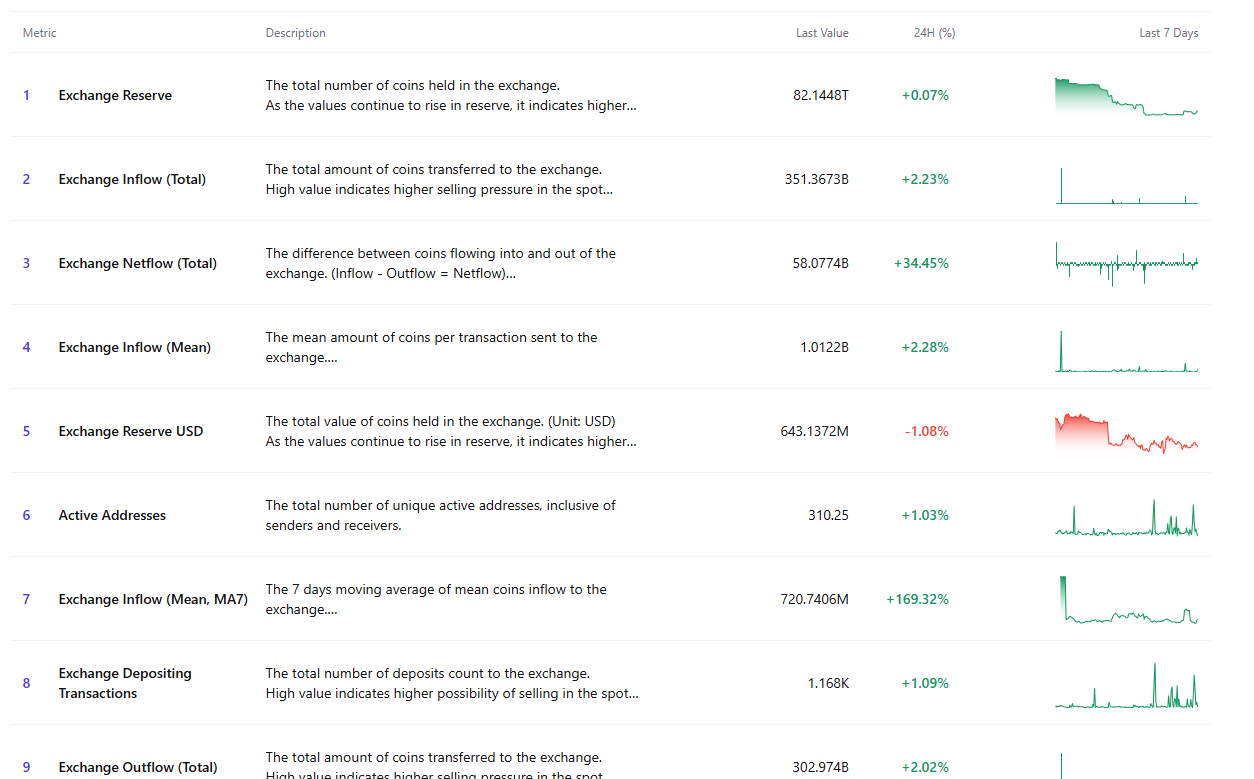The width and height of the screenshot is (1254, 779).
Task: Sort by the 24H (%) column header
Action: pyautogui.click(x=934, y=33)
